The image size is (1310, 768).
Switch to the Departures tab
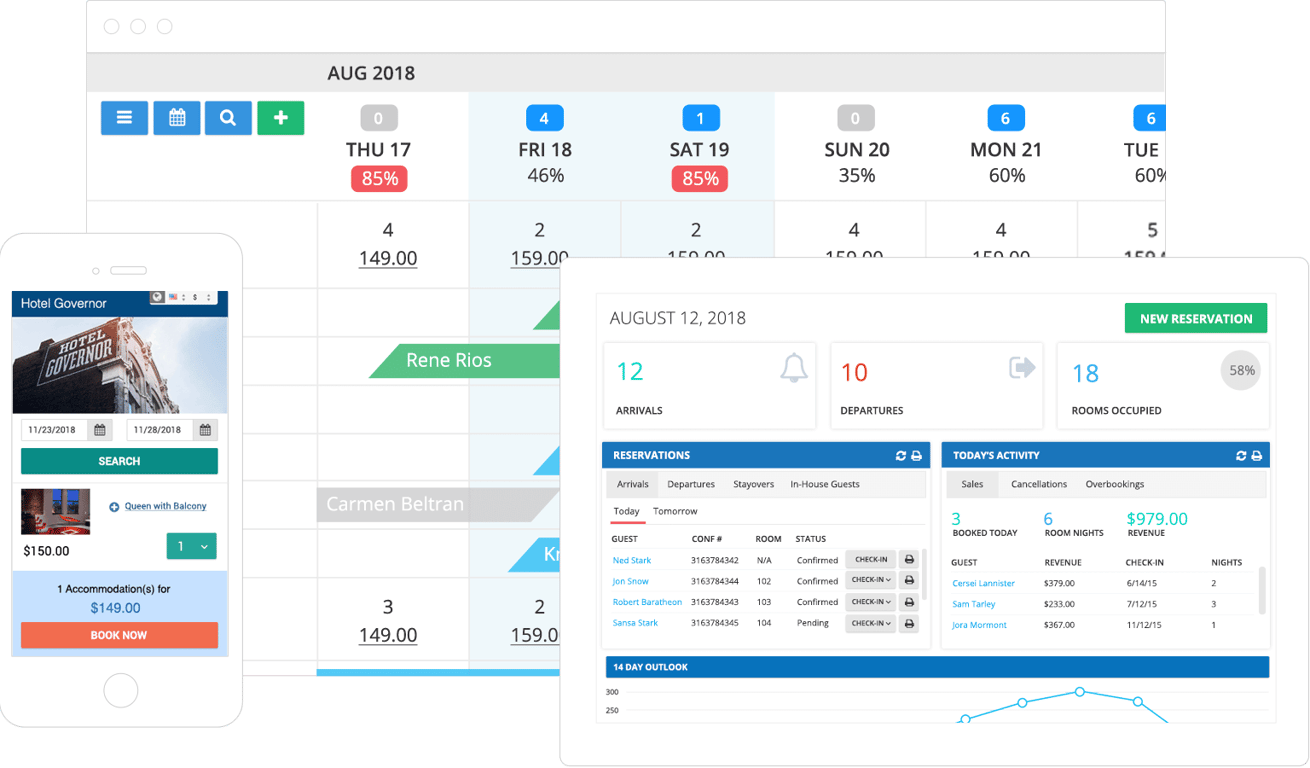691,484
